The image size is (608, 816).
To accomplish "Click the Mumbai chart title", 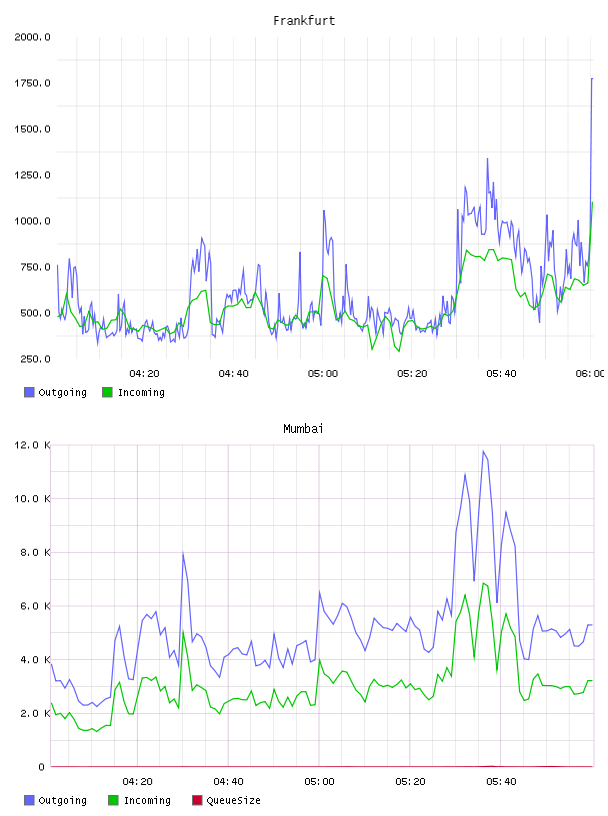I will (x=303, y=429).
